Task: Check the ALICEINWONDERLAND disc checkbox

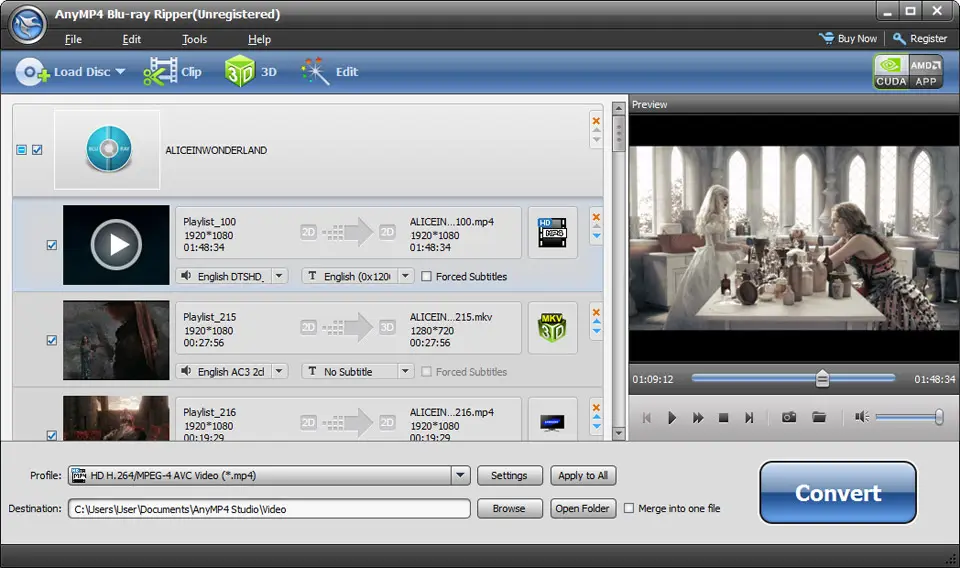Action: point(37,150)
